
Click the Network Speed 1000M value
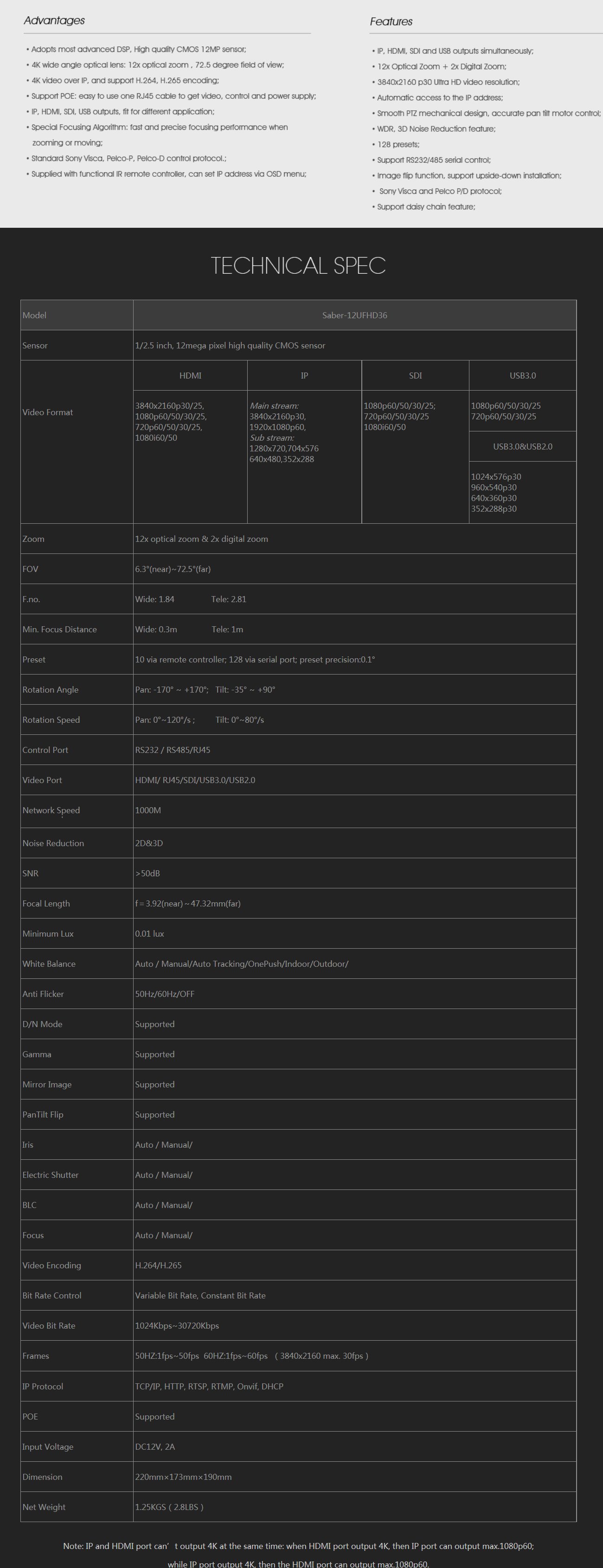point(148,810)
